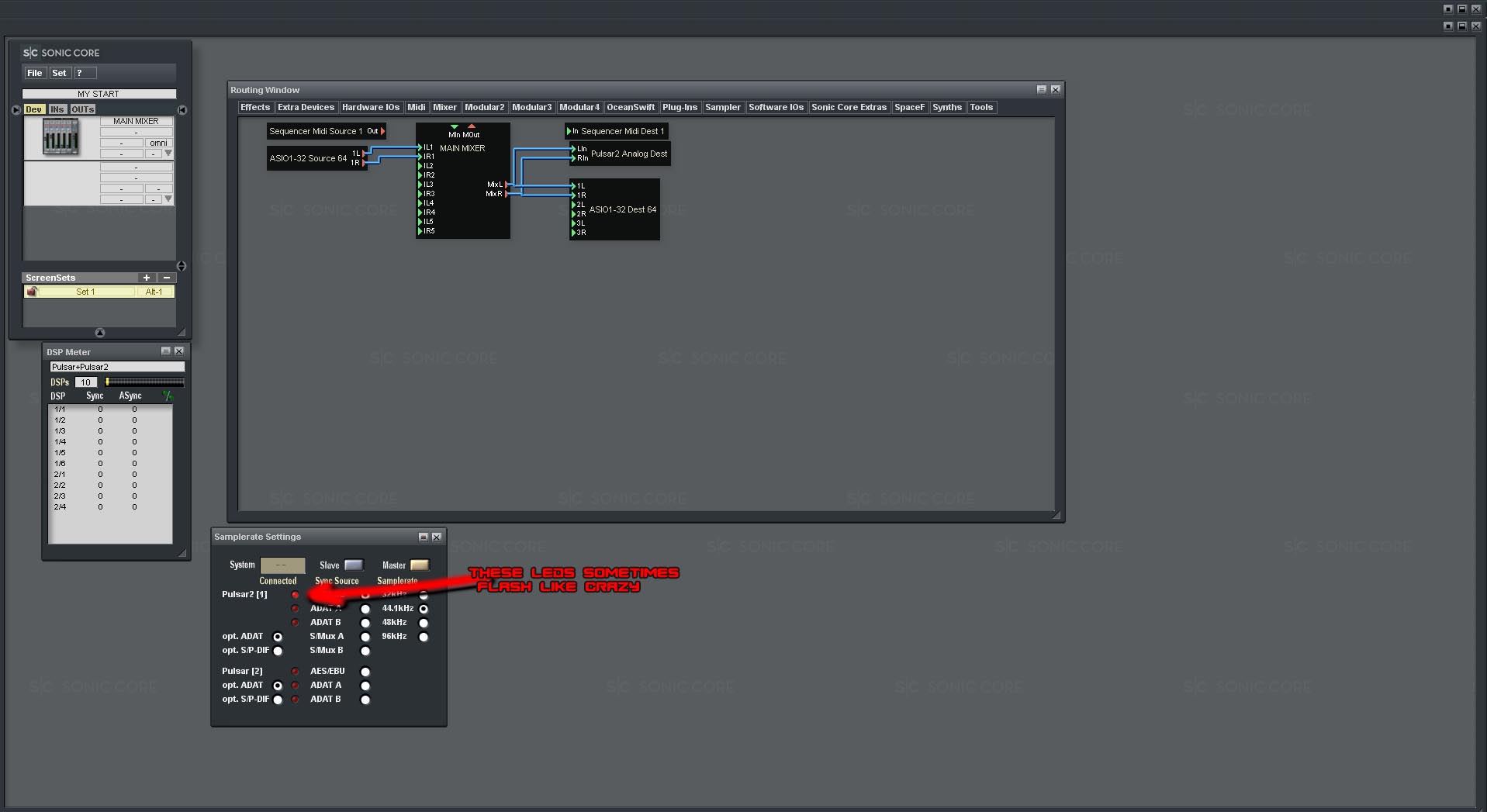Screen dimensions: 1487x812
Task: Open the Pulsar+Pulsar2 board selector
Action: point(117,367)
